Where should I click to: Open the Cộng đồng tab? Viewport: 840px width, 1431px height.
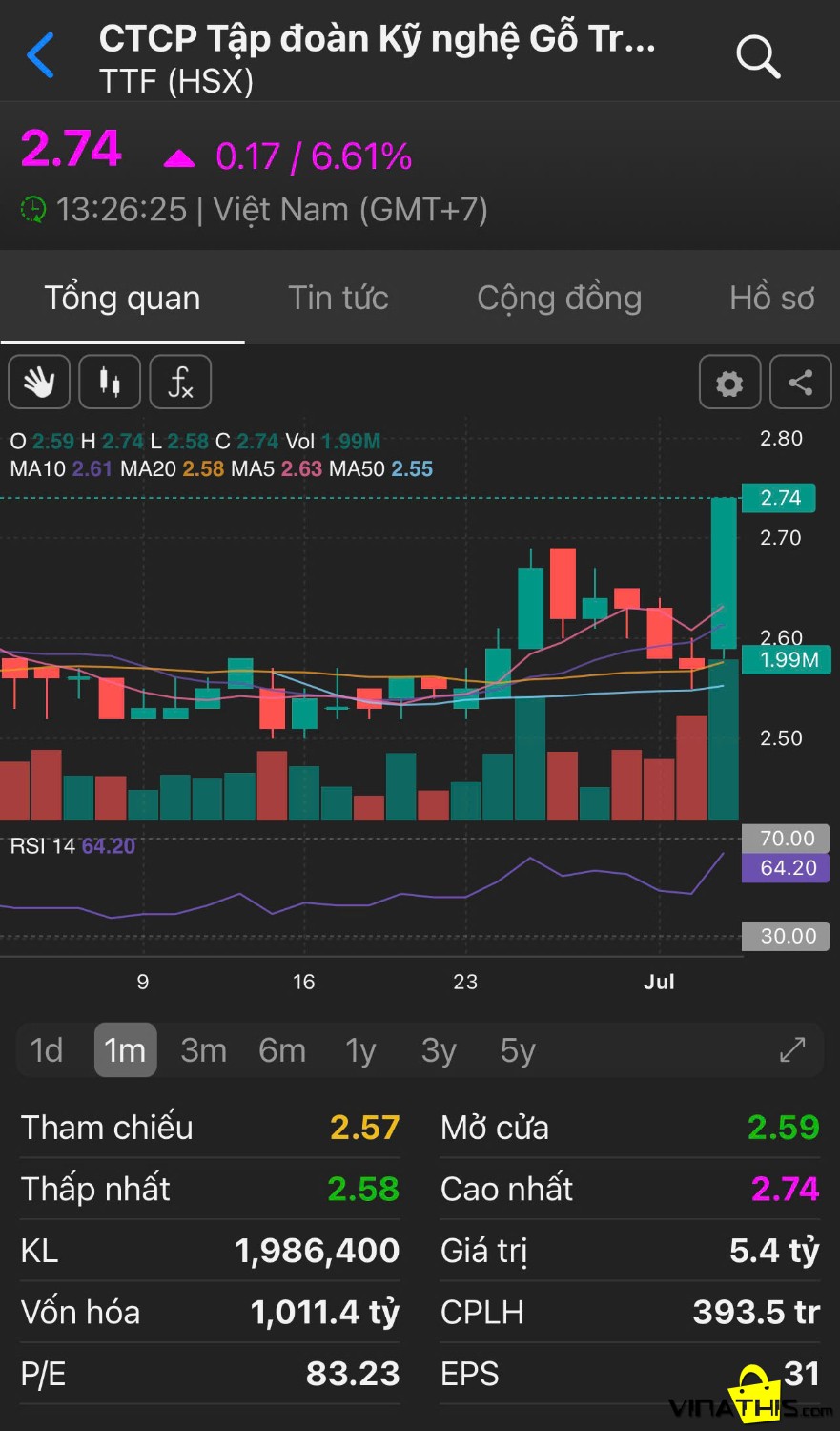559,298
